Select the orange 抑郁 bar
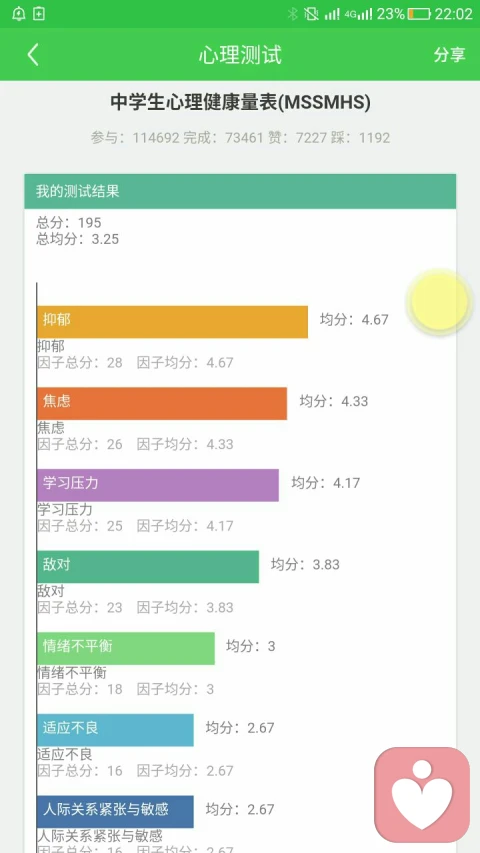The width and height of the screenshot is (480, 853). pyautogui.click(x=172, y=322)
